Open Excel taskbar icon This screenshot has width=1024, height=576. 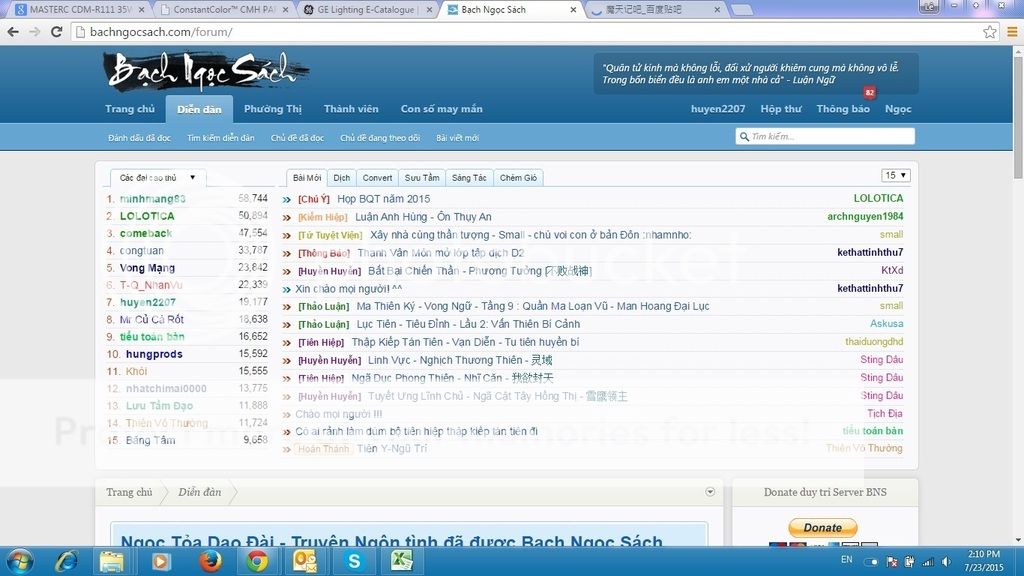pos(401,561)
